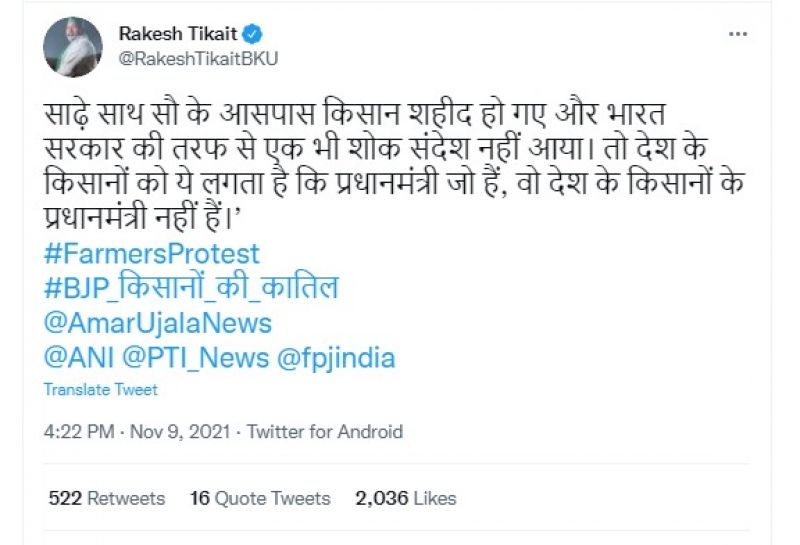This screenshot has height=545, width=800.
Task: Open the @RakeshTikaitBKU handle link
Action: click(x=198, y=58)
